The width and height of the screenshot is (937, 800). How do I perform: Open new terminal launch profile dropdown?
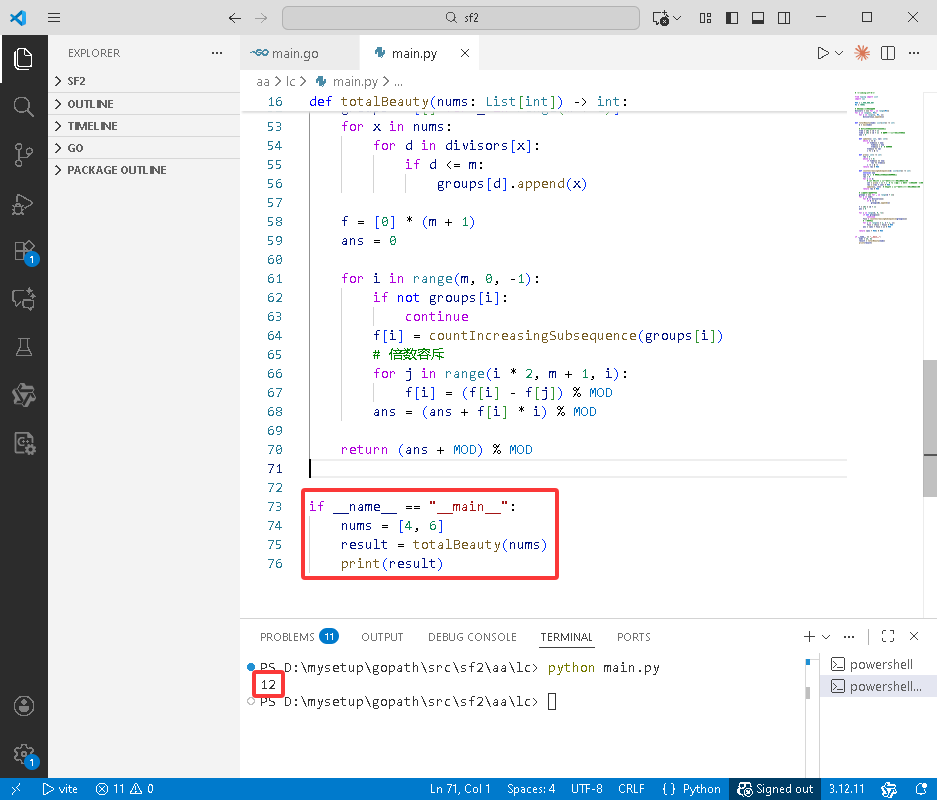point(826,636)
